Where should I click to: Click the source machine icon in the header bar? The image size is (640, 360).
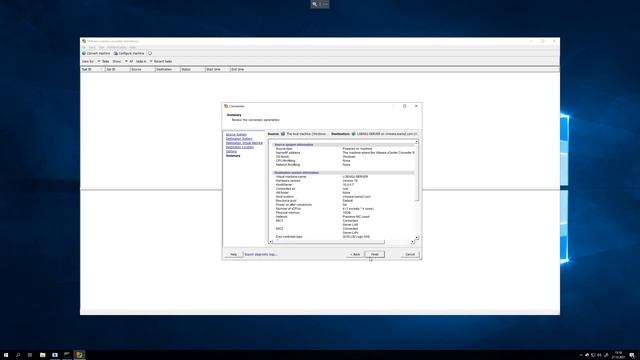[283, 134]
